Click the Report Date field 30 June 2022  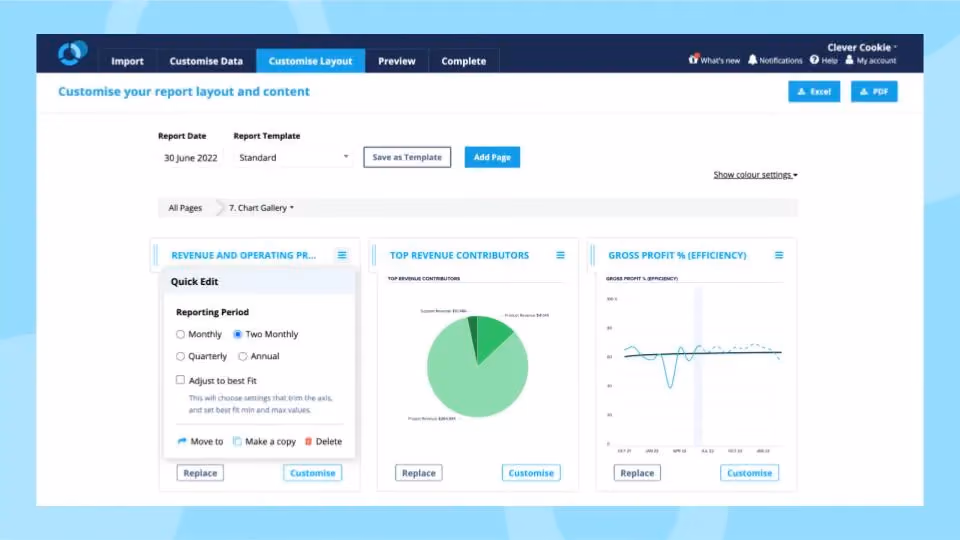190,157
